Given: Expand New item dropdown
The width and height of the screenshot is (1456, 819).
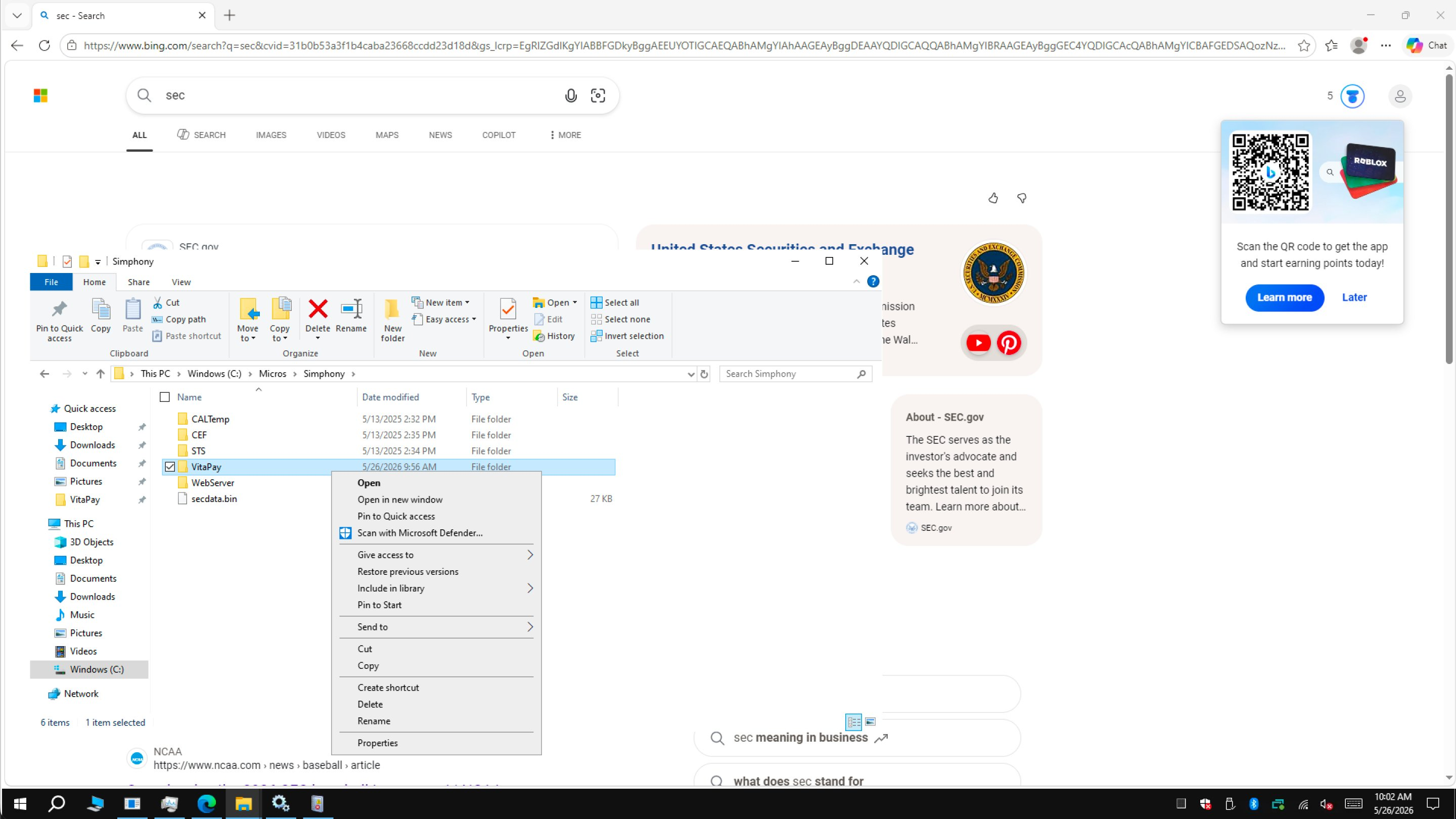Looking at the screenshot, I should 441,303.
